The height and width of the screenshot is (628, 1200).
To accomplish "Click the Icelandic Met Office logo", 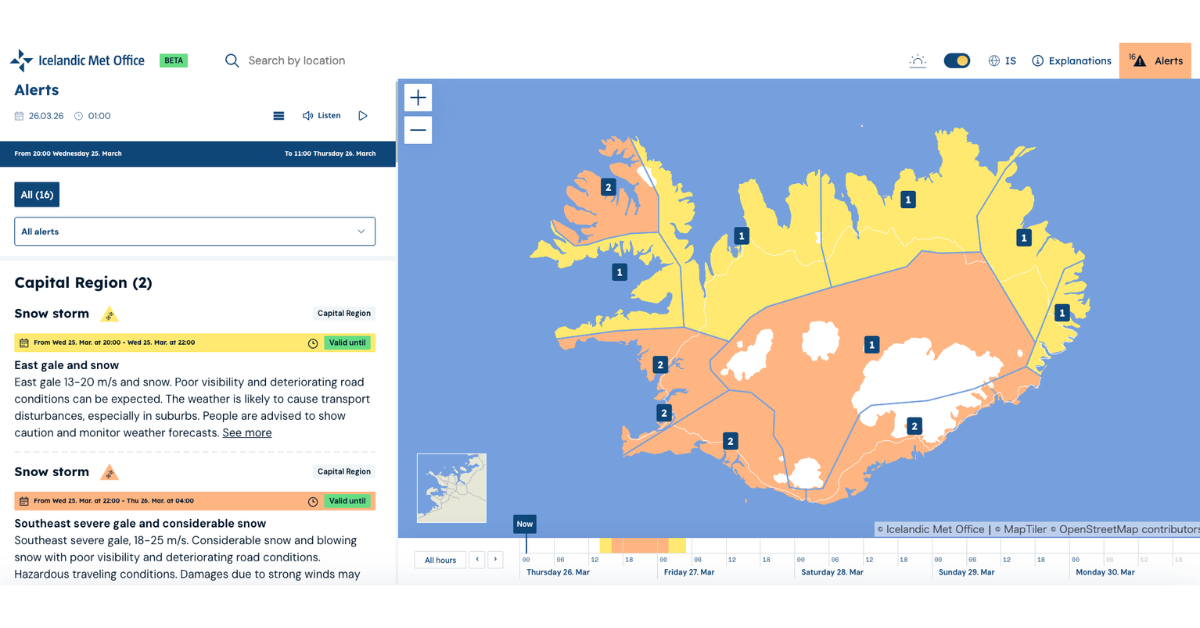I will 78,60.
